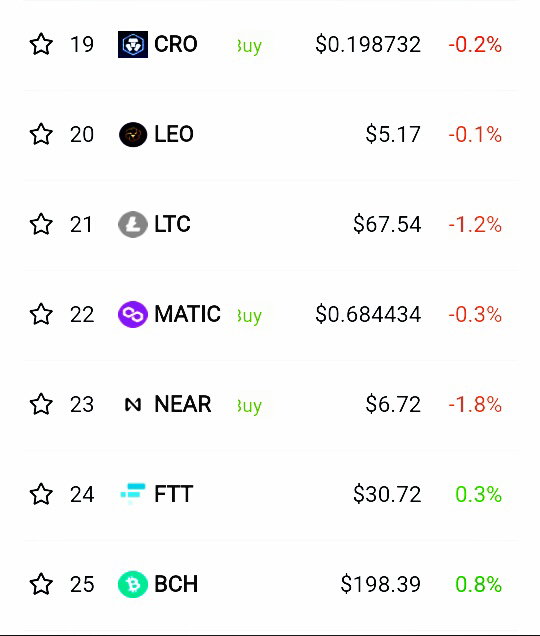Screen dimensions: 540x636
Task: Click the NEAR protocol logo icon
Action: tap(133, 404)
